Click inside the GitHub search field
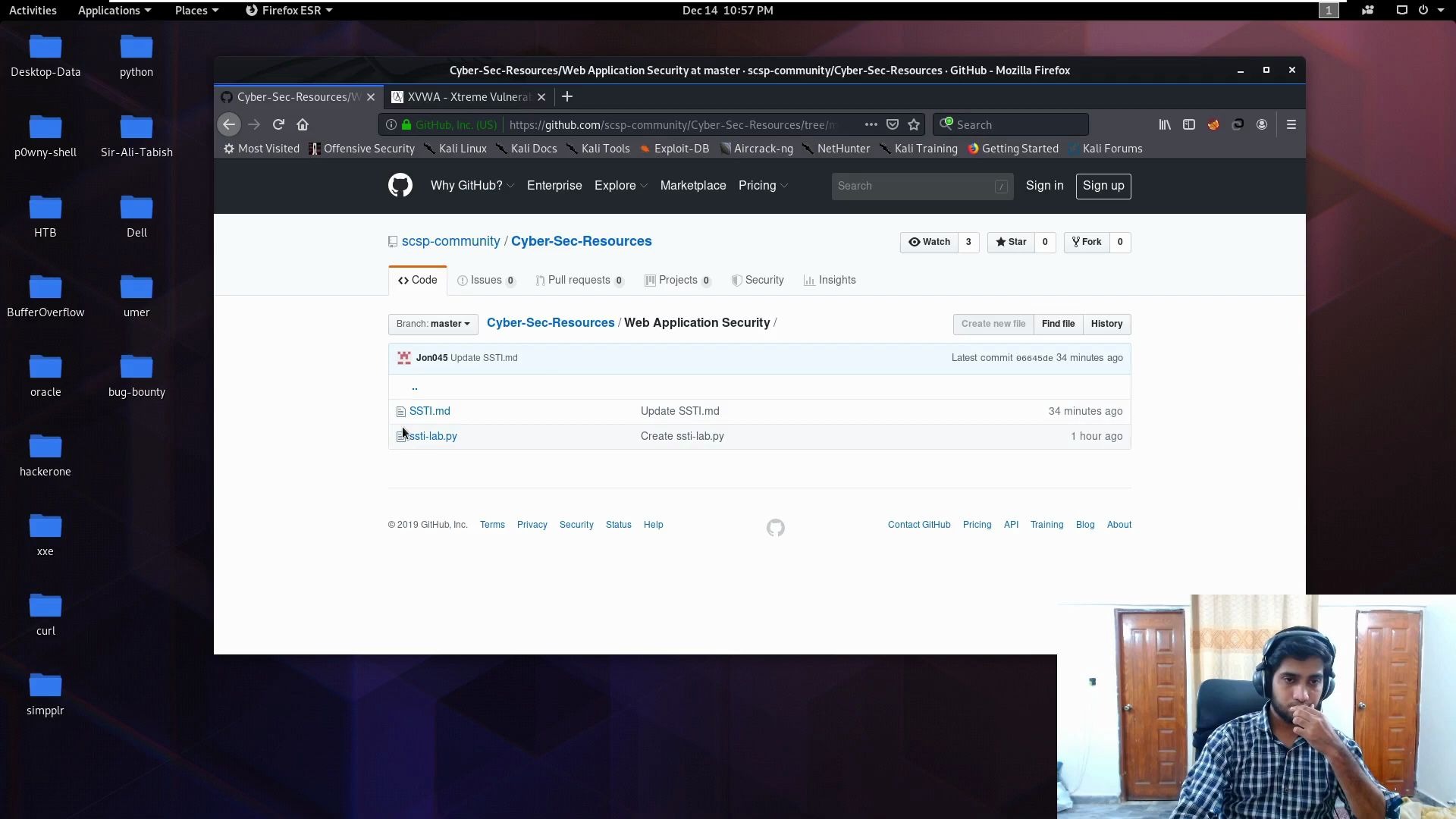1456x819 pixels. pos(922,186)
